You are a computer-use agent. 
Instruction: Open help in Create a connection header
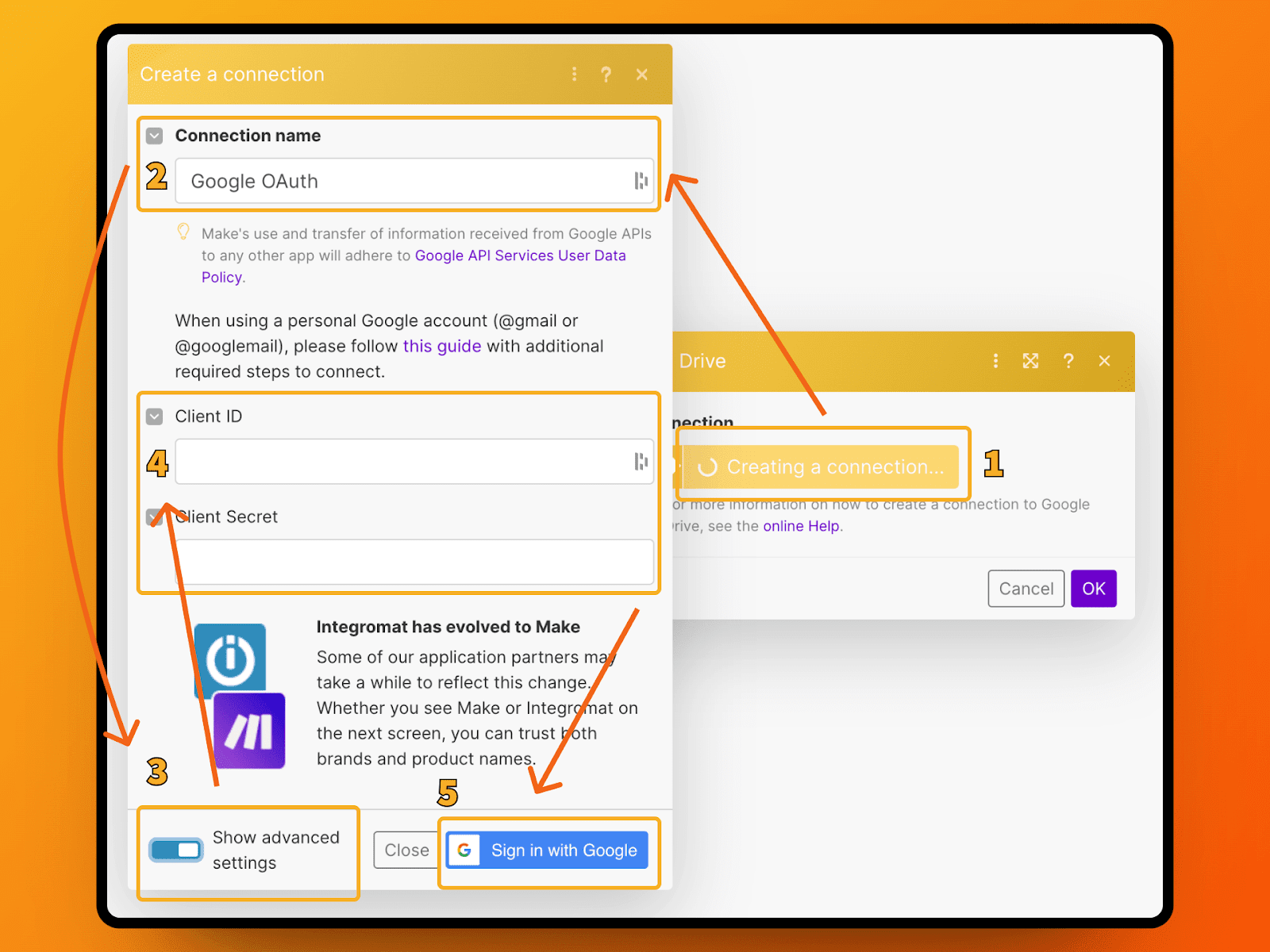click(x=606, y=75)
